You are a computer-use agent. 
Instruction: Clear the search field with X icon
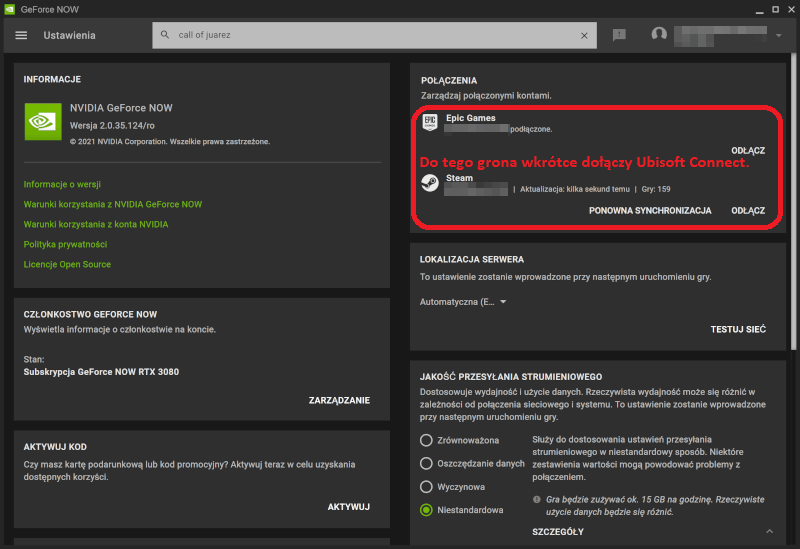[x=584, y=35]
